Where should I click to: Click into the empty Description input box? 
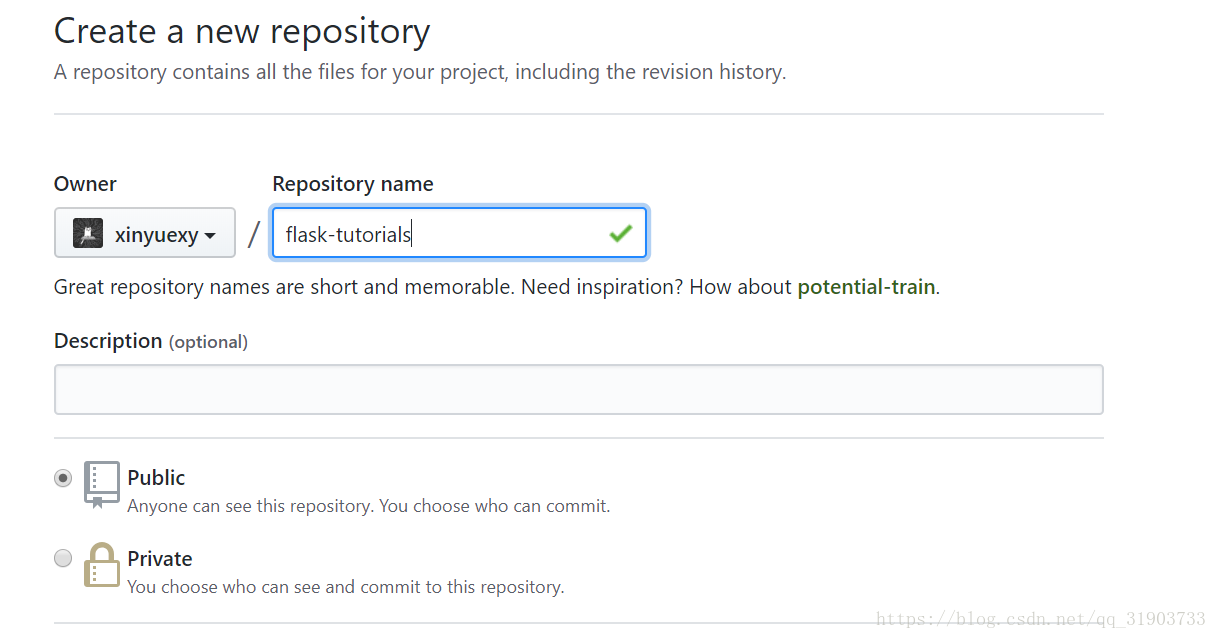(578, 389)
